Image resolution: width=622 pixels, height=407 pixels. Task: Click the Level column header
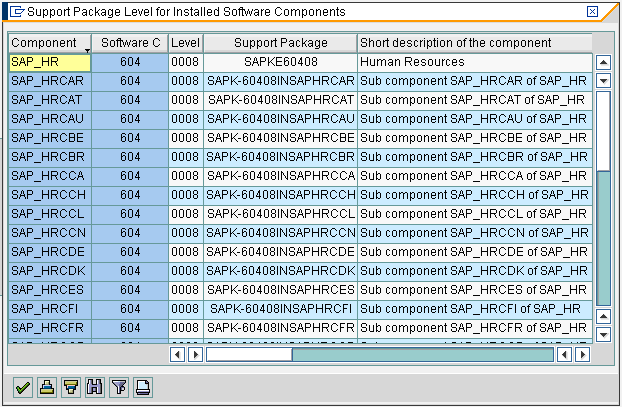(185, 43)
